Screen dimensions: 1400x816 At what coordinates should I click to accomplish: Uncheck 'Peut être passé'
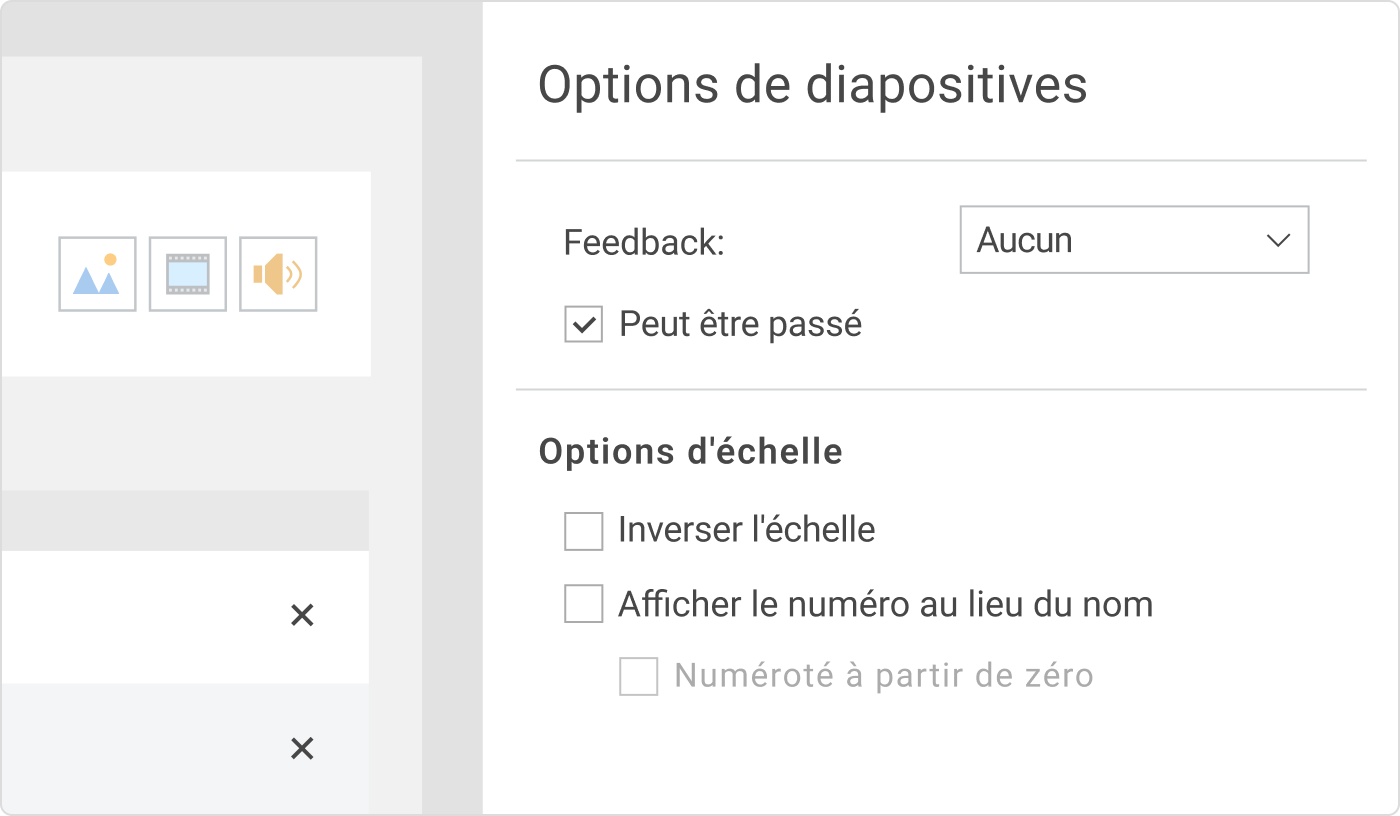[x=583, y=324]
